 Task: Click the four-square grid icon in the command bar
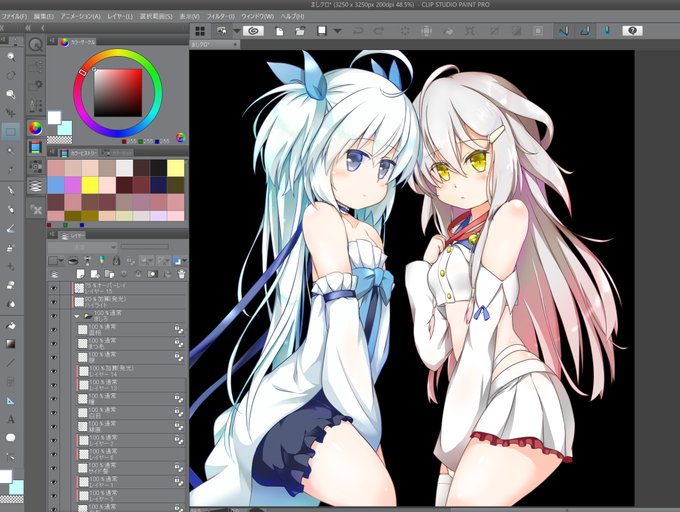tap(200, 31)
